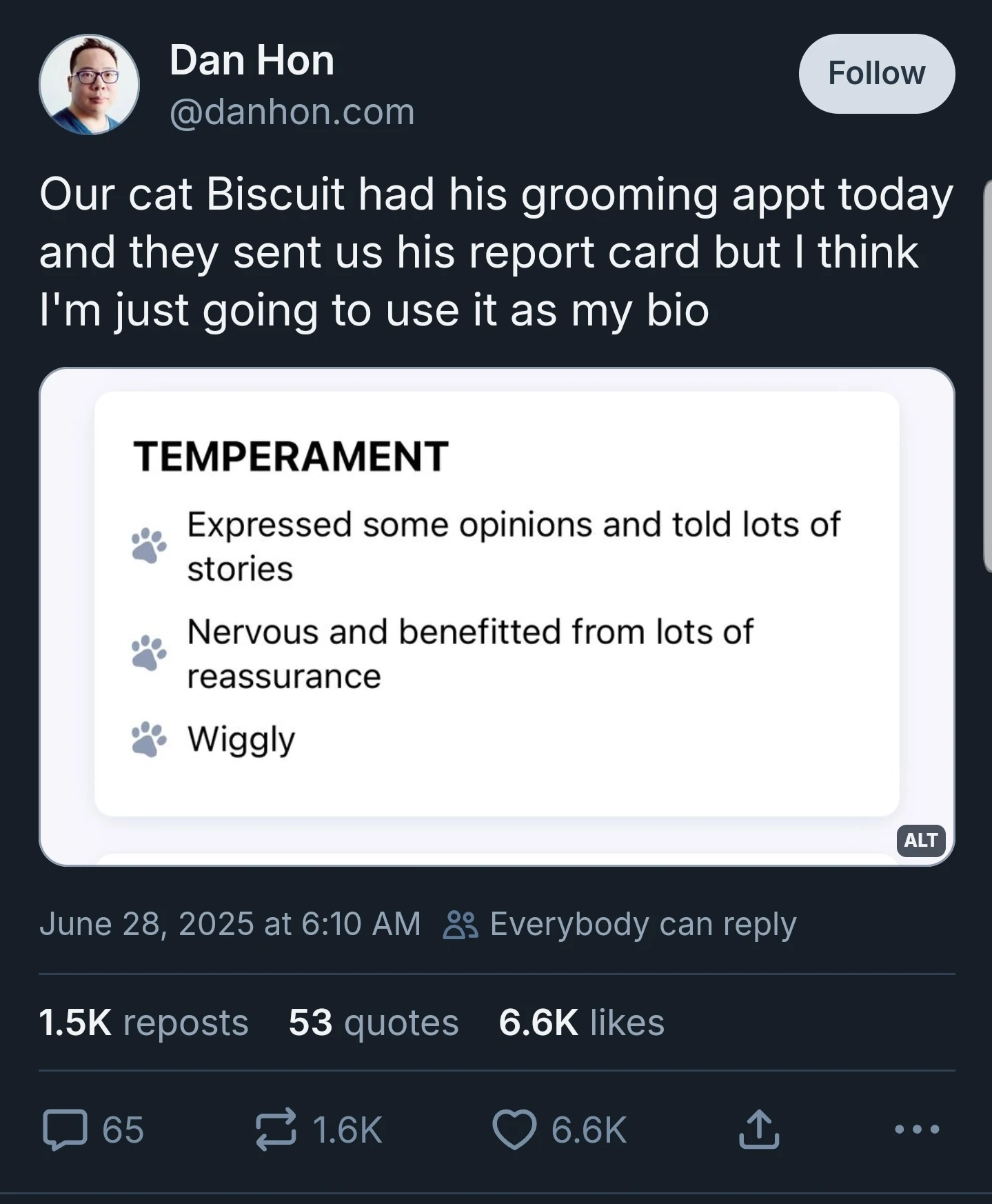Like the post with heart icon
992x1204 pixels.
[514, 1130]
